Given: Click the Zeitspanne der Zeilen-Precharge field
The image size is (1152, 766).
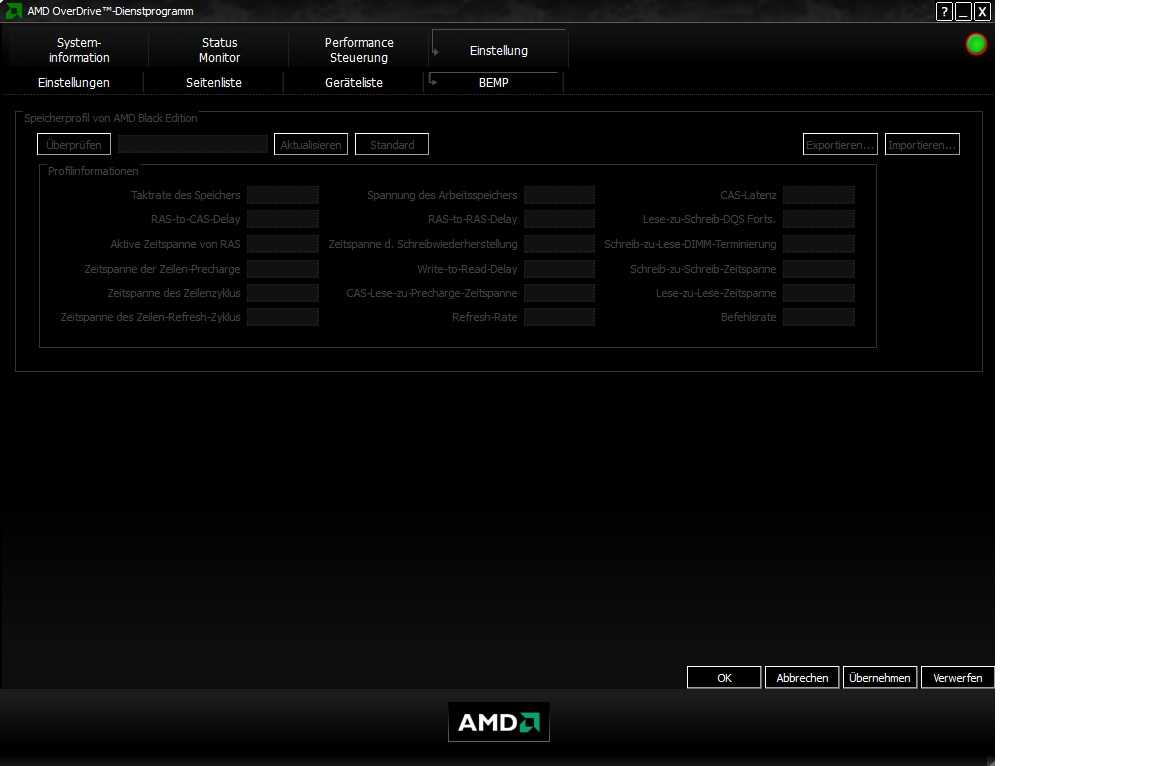Looking at the screenshot, I should click(283, 269).
